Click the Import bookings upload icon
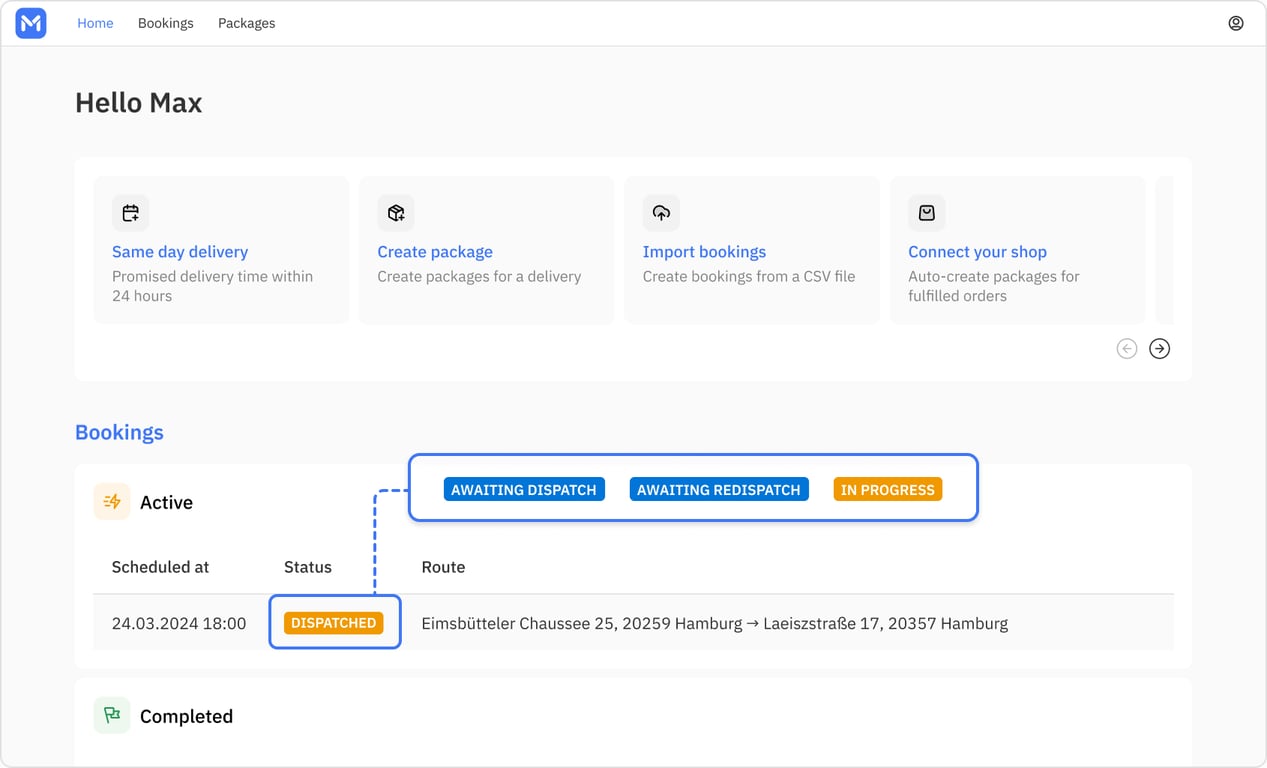1267x768 pixels. click(661, 213)
